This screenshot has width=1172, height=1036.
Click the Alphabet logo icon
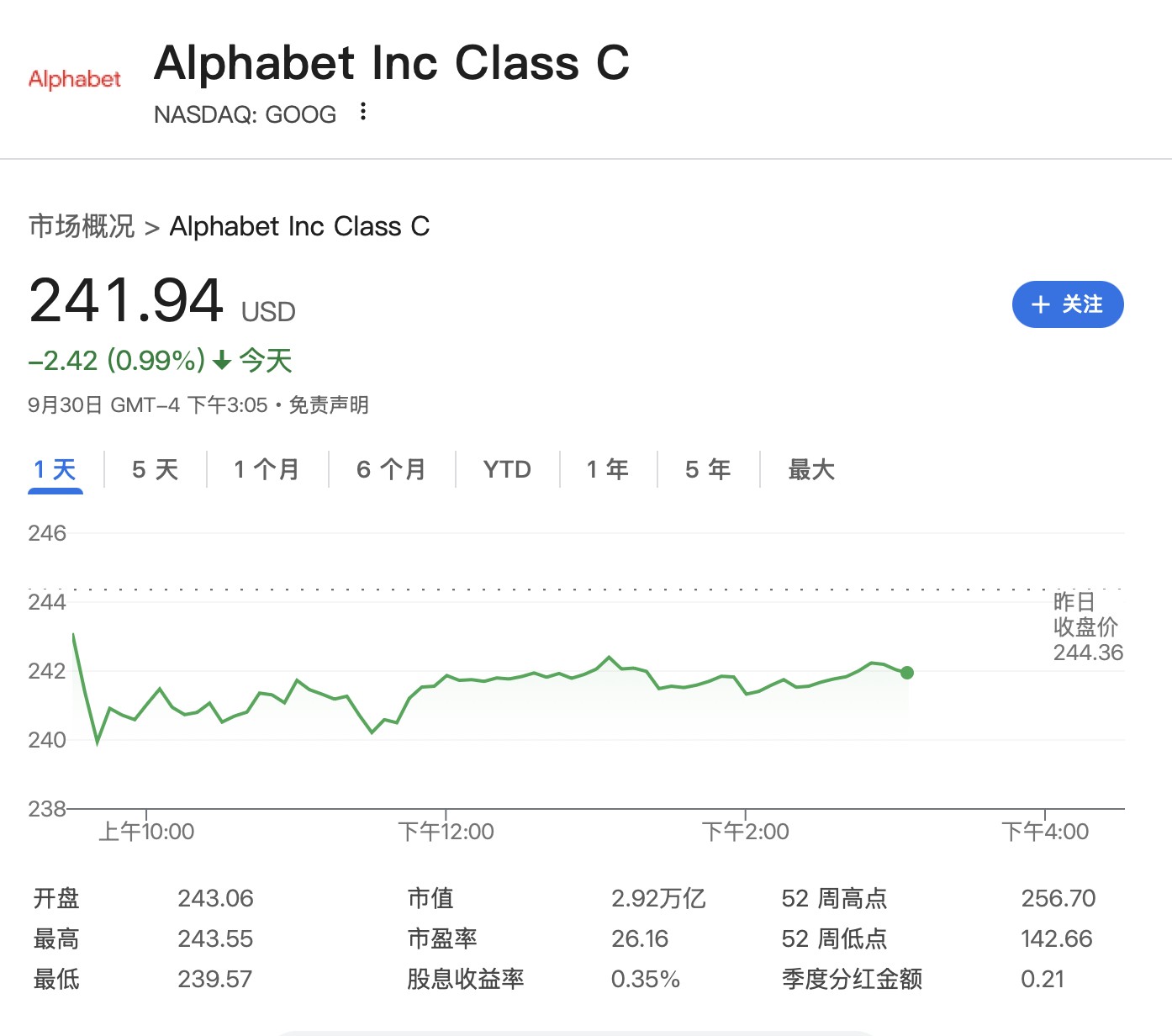(75, 79)
